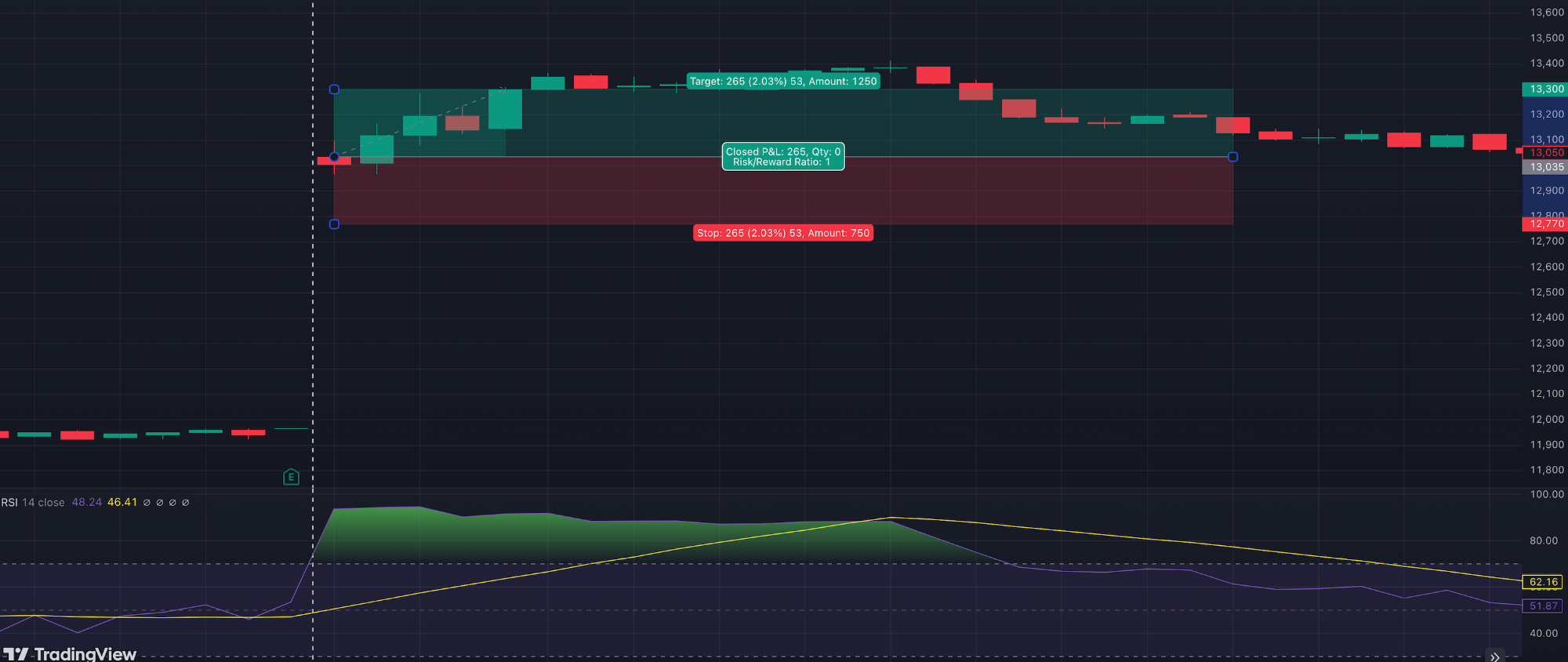Open the earnings 'E' marker
The width and height of the screenshot is (1568, 662).
291,477
